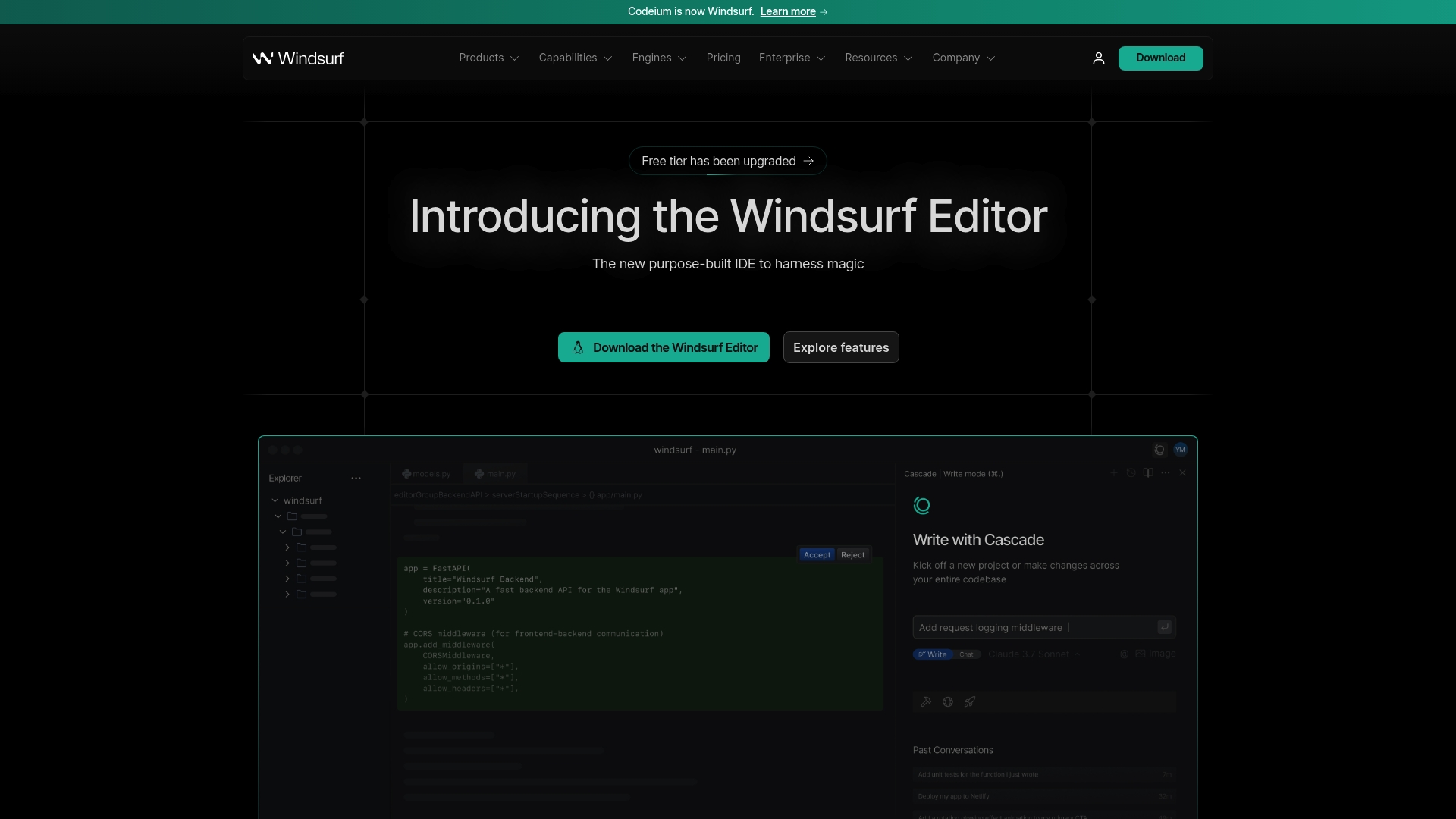Expand the Company menu
Screen dimensions: 1456x819
(x=964, y=58)
